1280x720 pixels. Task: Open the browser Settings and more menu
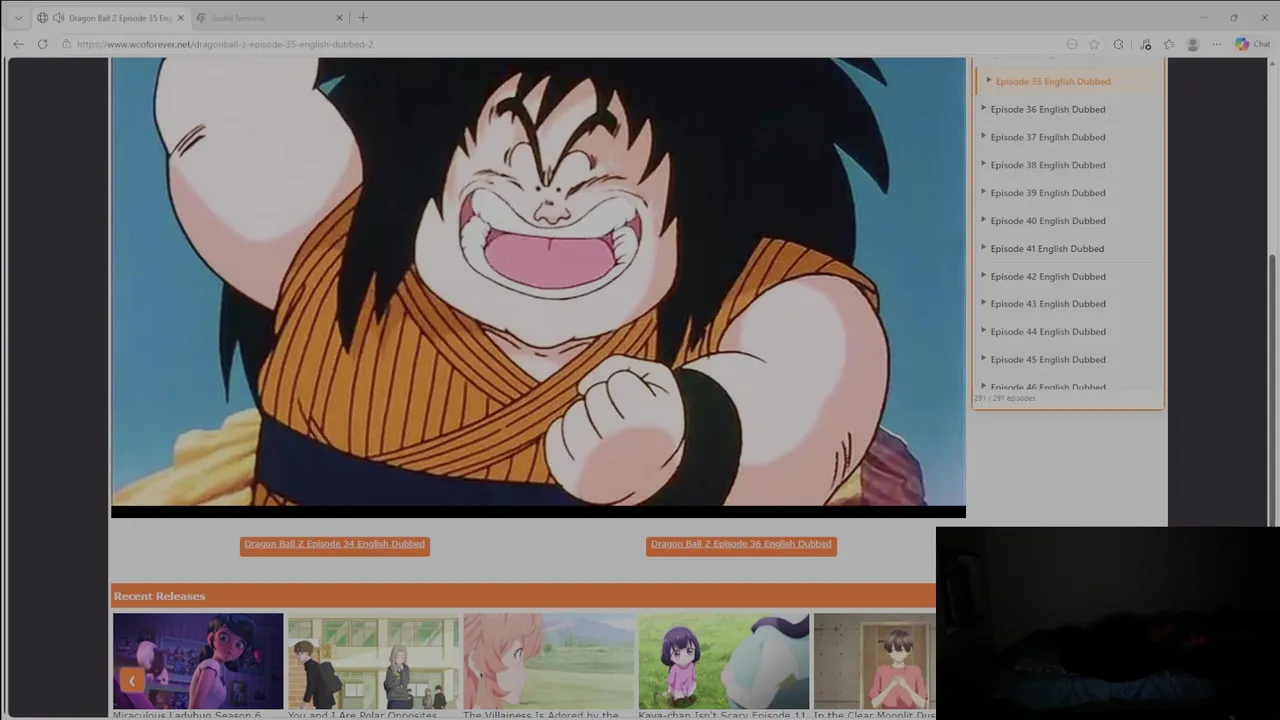tap(1217, 44)
